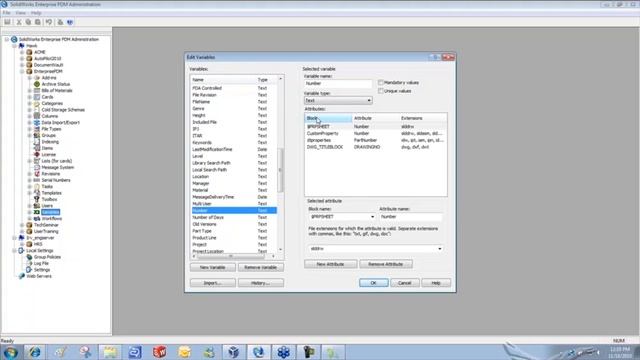Open Internet Explorer from the taskbar
Viewport: 640px width, 360px height.
click(x=35, y=352)
